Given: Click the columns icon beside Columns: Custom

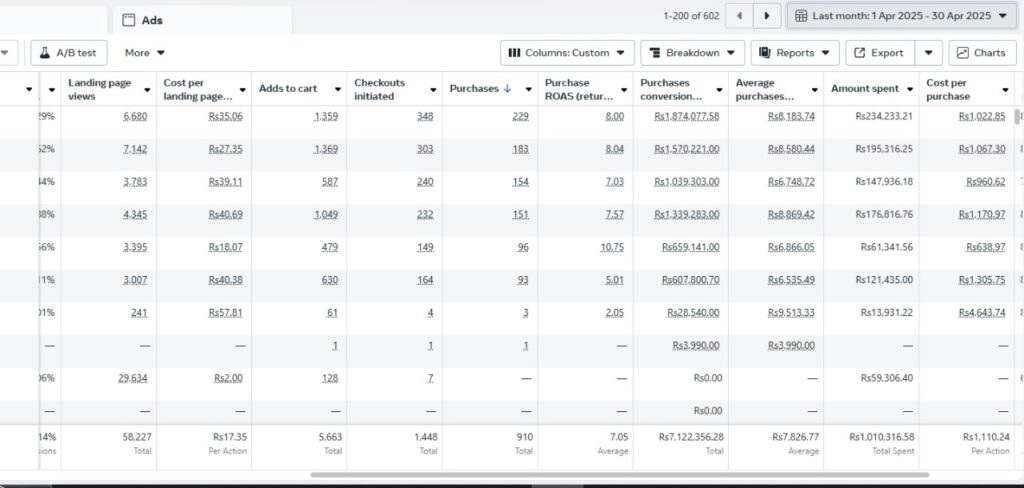Looking at the screenshot, I should 514,53.
